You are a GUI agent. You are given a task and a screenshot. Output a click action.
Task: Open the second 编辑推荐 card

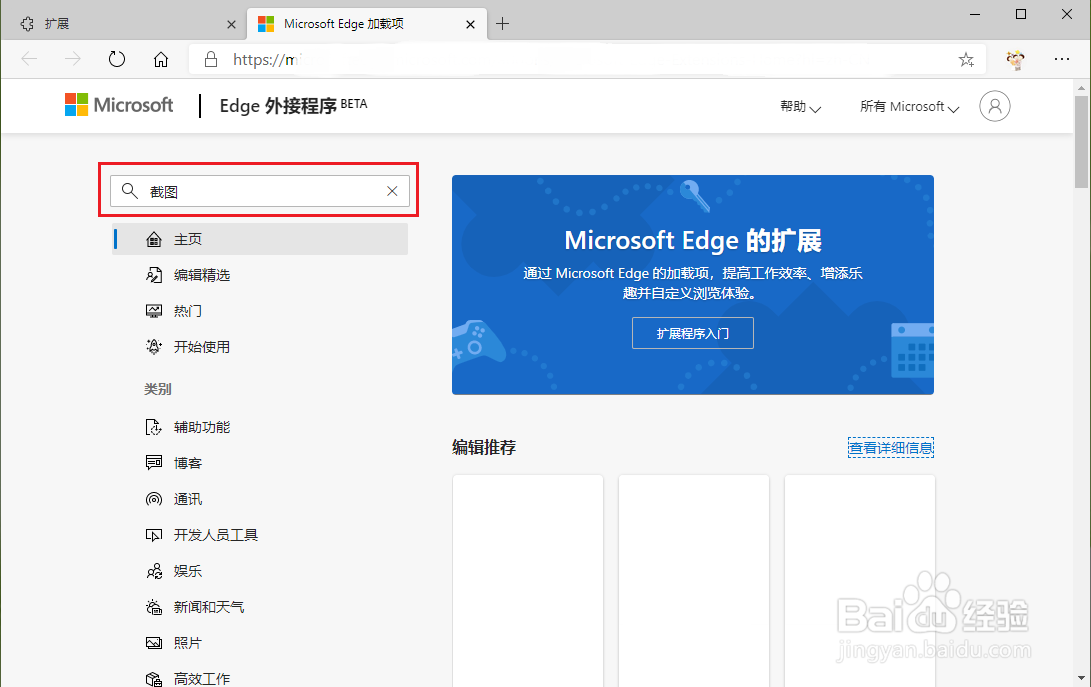[x=694, y=581]
